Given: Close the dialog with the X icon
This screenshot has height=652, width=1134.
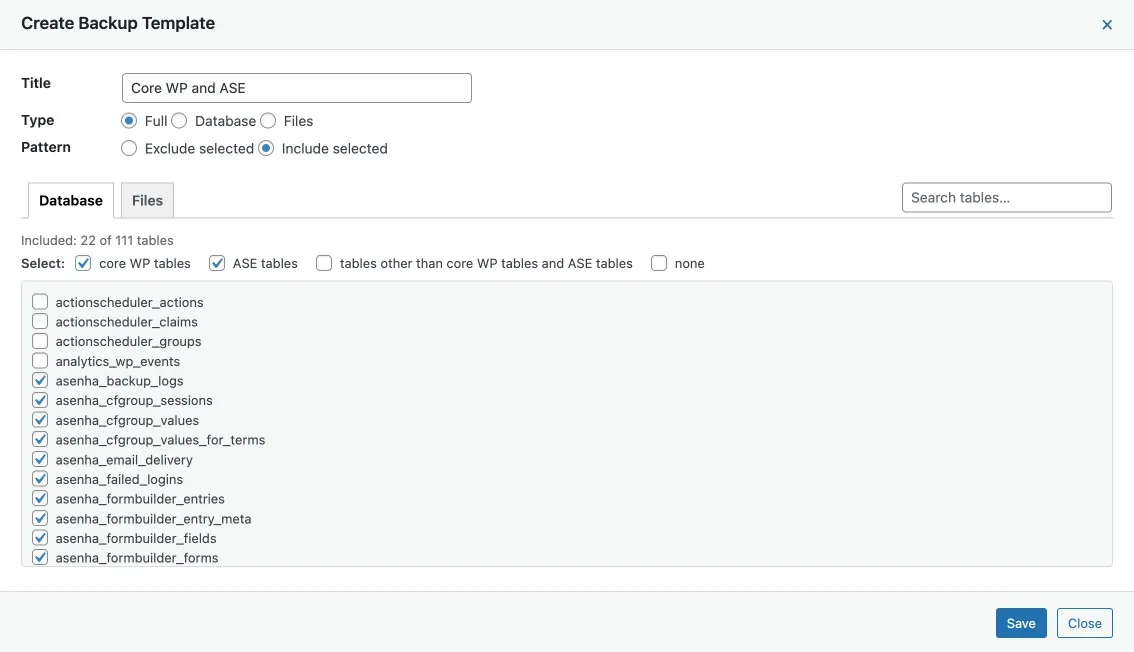Looking at the screenshot, I should click(1107, 25).
